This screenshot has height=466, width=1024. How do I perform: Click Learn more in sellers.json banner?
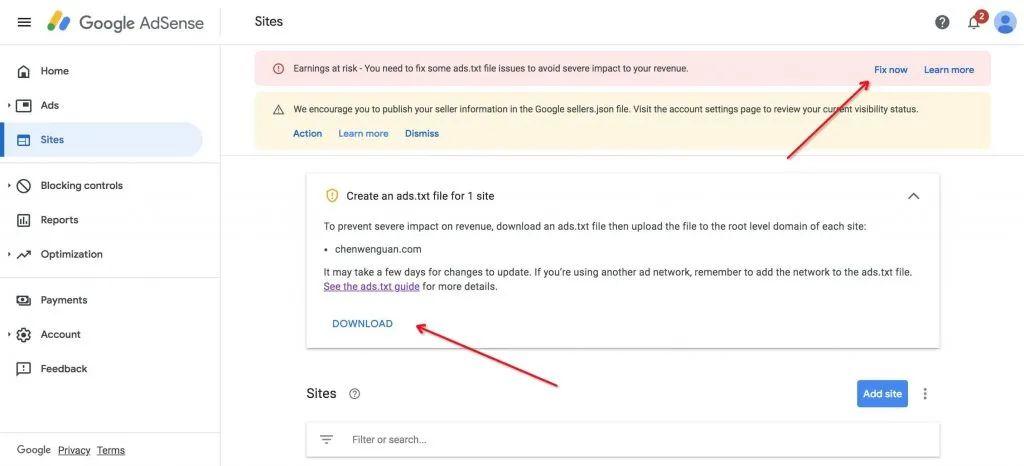(363, 134)
